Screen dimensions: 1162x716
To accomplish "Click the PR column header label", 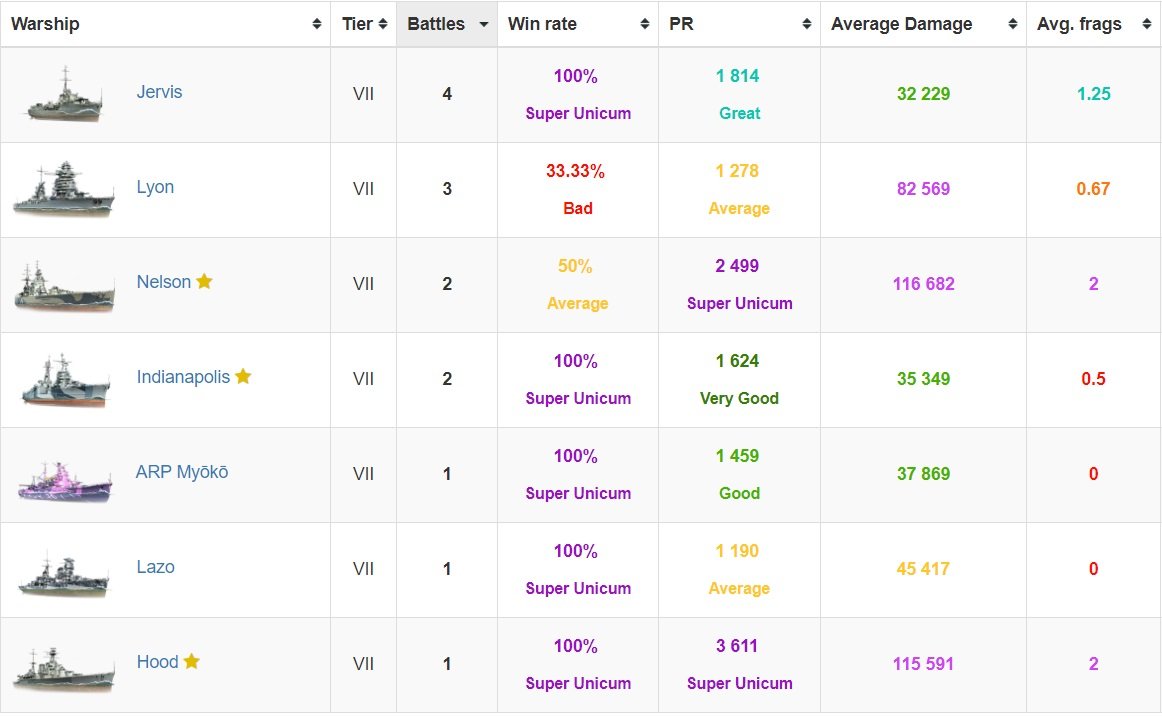I will pos(681,24).
